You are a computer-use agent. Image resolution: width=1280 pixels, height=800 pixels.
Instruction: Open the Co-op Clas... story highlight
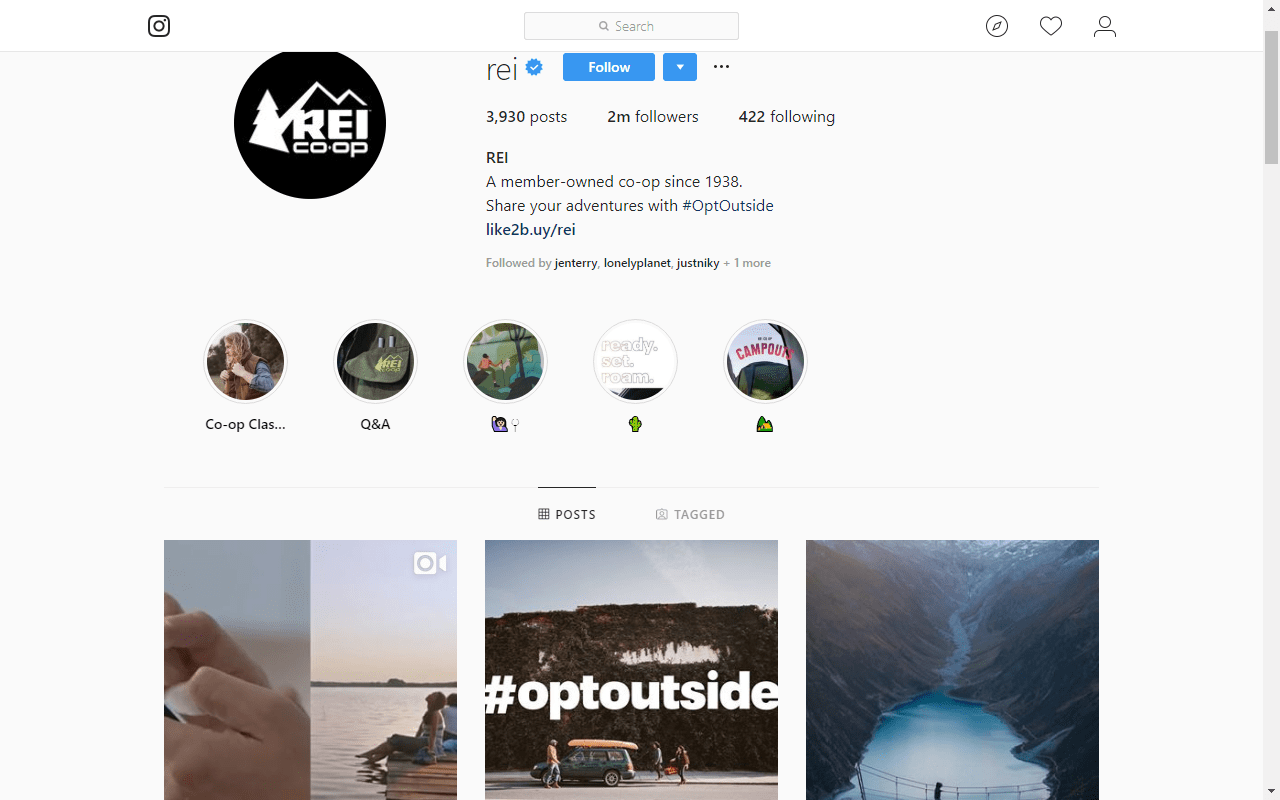245,361
